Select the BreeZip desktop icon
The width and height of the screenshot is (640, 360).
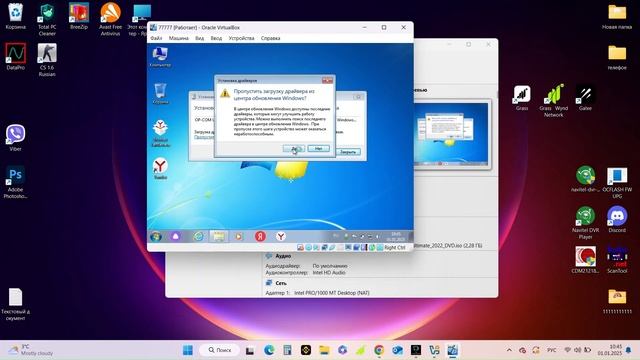pos(79,17)
